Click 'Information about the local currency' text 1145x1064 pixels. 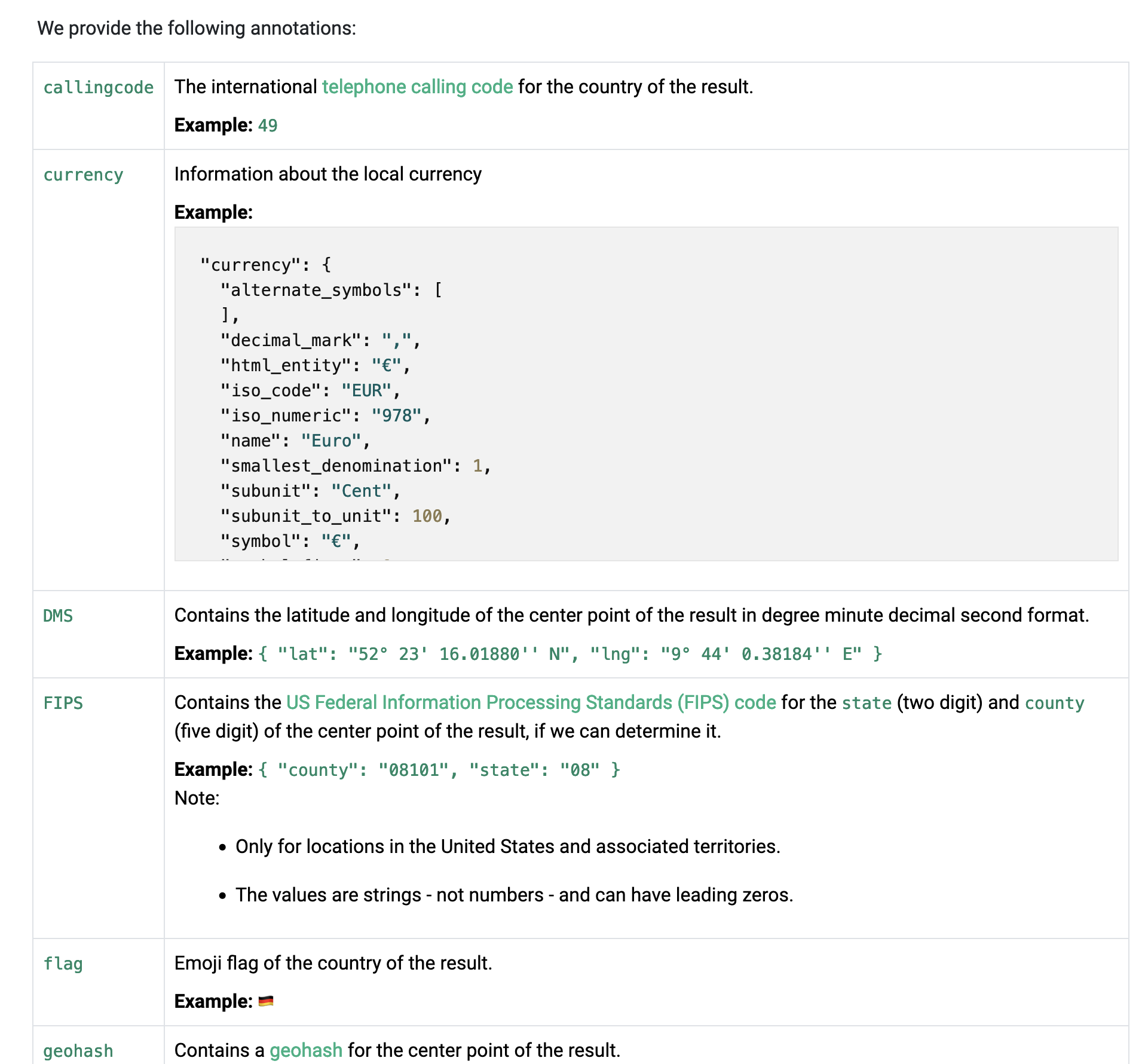[328, 174]
